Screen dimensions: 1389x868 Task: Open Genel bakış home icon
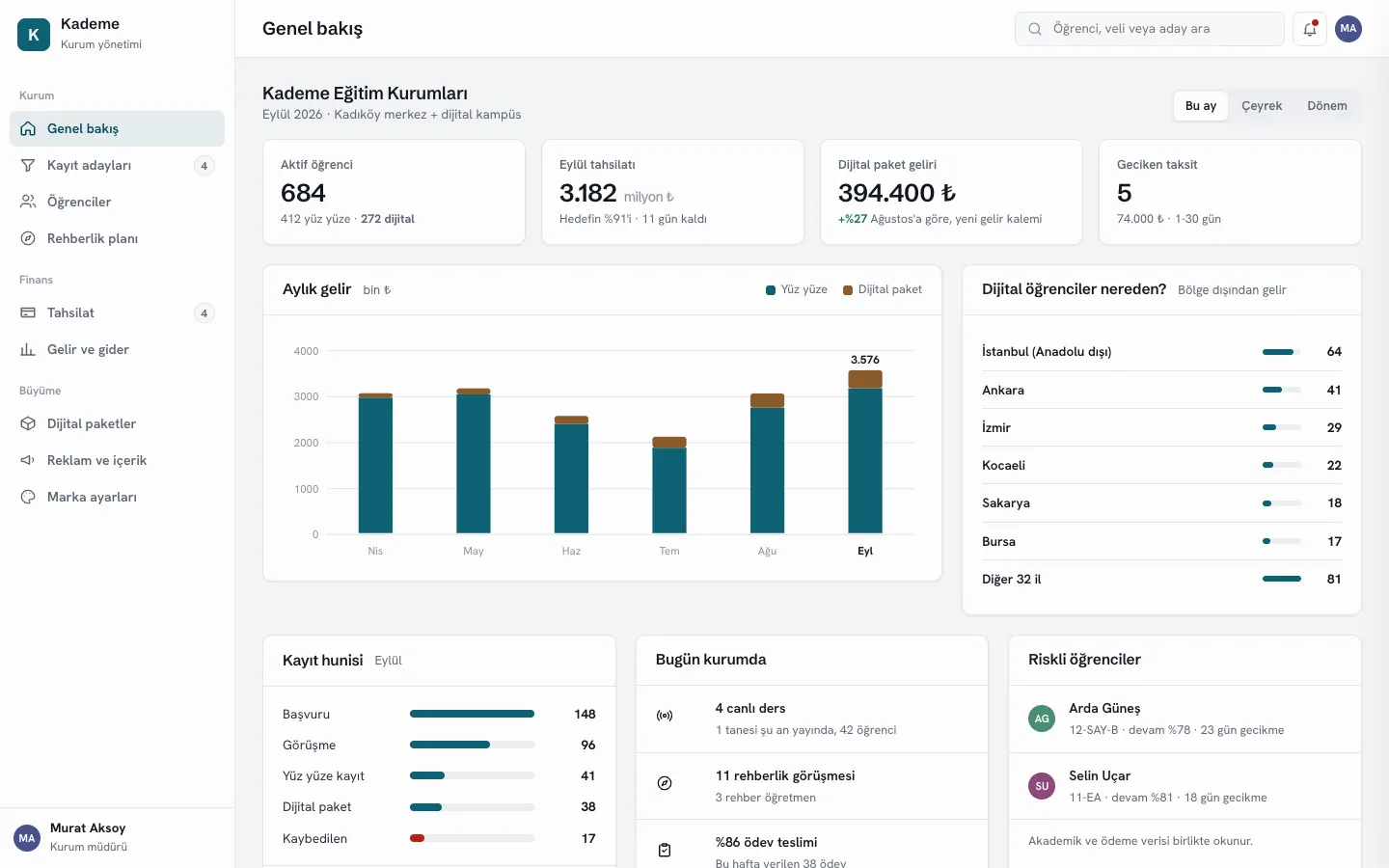(x=28, y=128)
